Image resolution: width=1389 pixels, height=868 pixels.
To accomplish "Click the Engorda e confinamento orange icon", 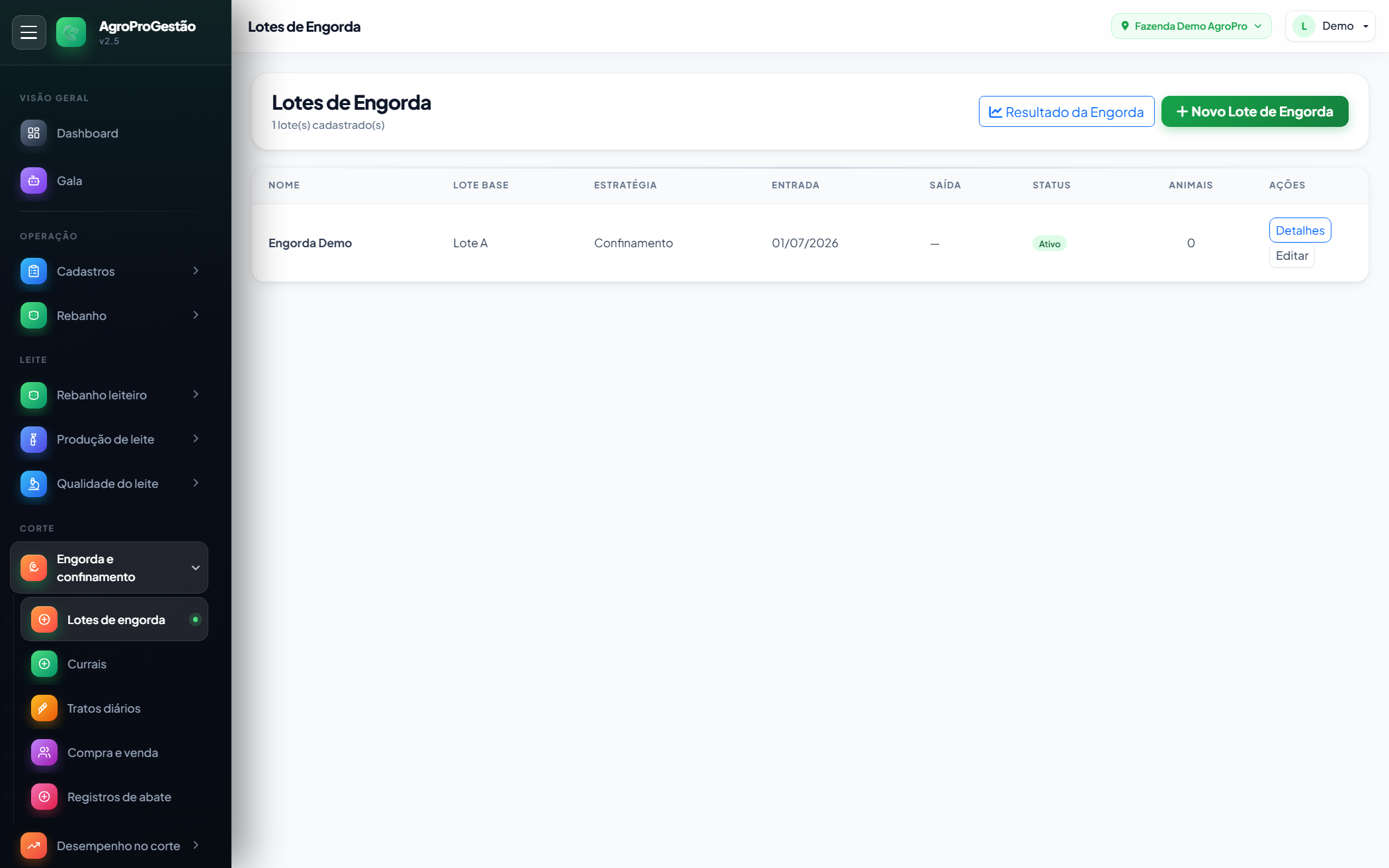I will coord(34,567).
